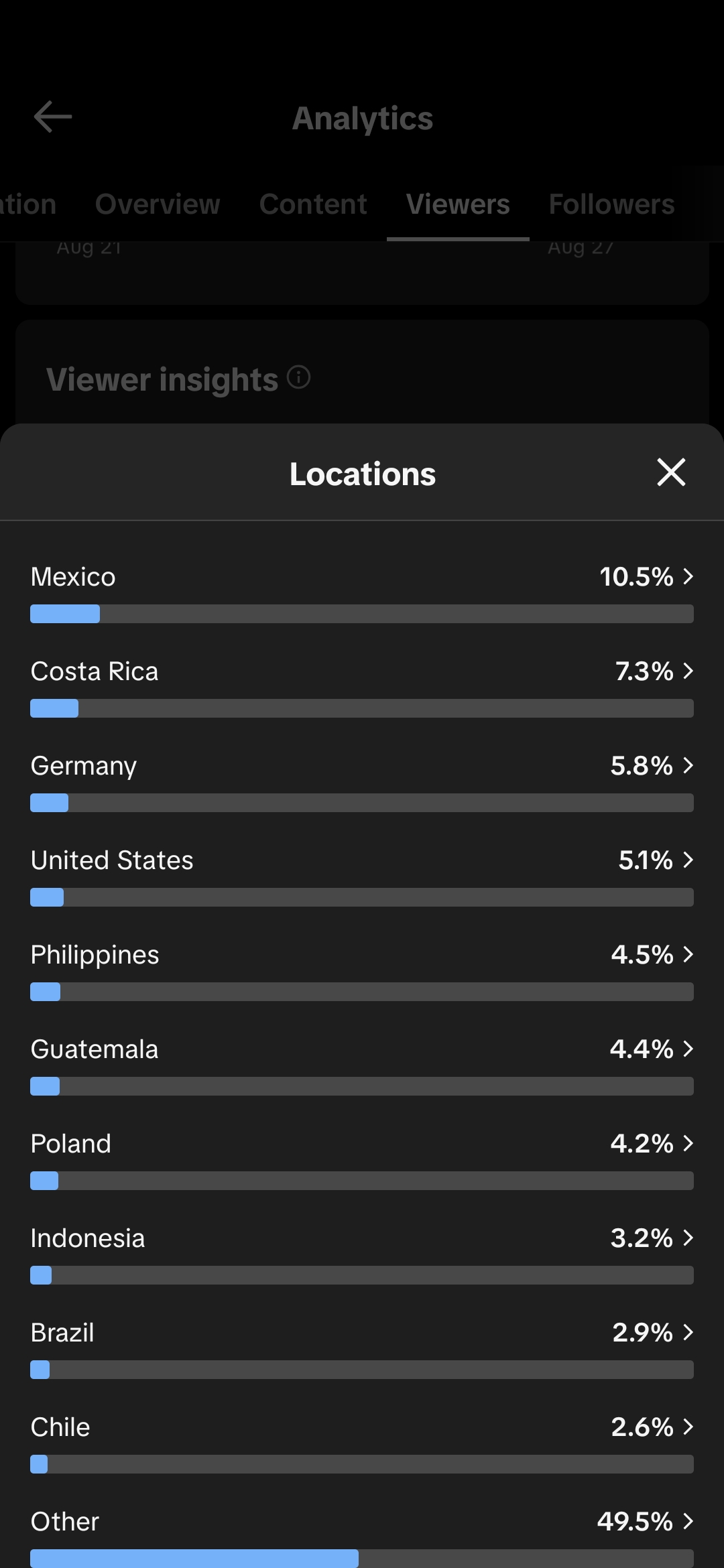The height and width of the screenshot is (1568, 724).
Task: Tap the Locations panel title
Action: (363, 474)
